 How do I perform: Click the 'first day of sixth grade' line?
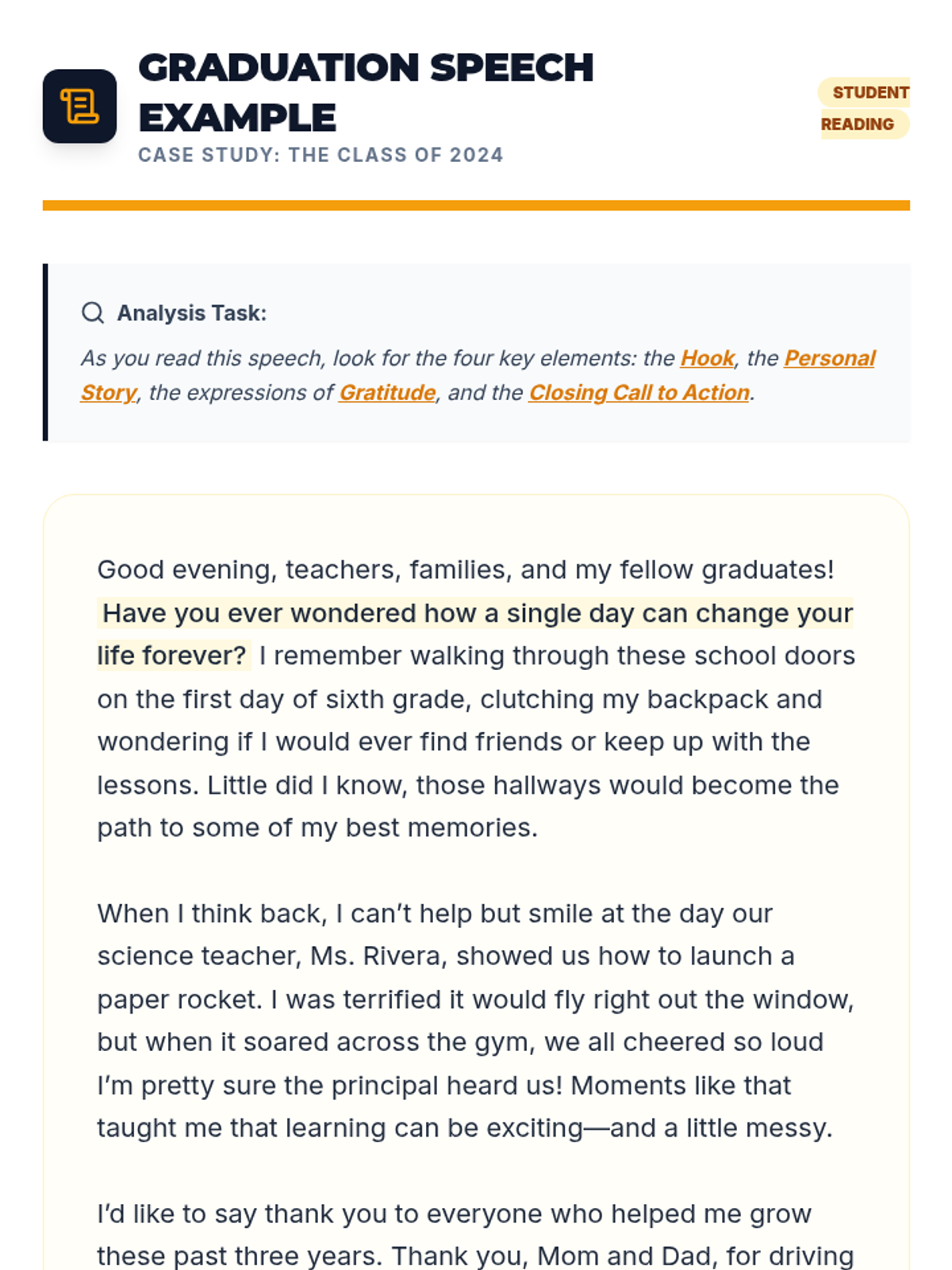click(x=459, y=699)
